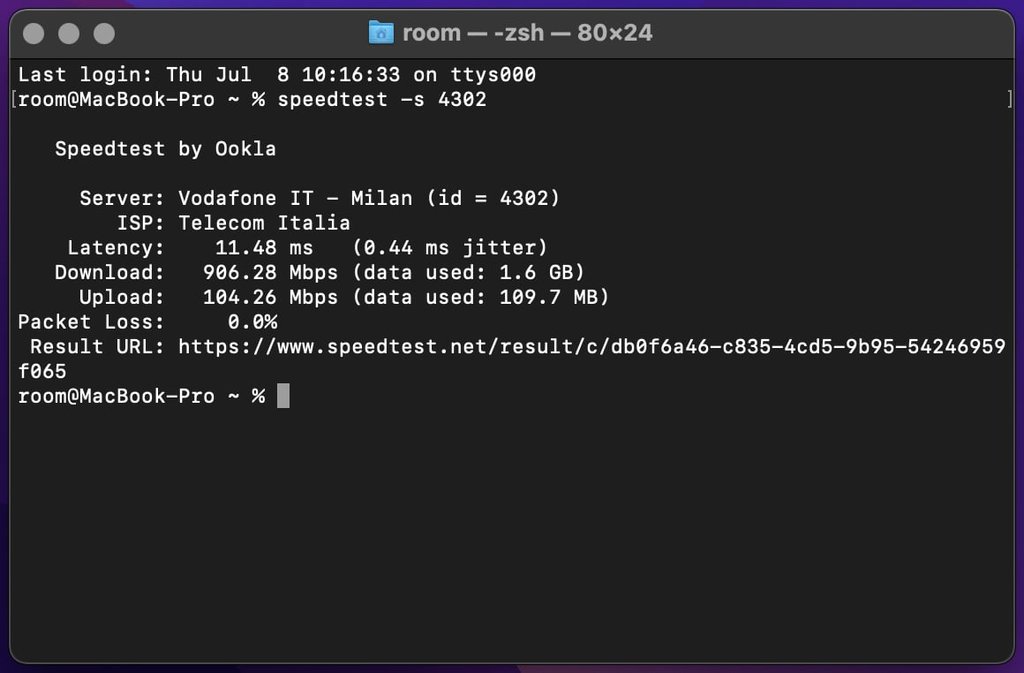Viewport: 1024px width, 673px height.
Task: Minimize the Terminal window
Action: click(x=69, y=33)
